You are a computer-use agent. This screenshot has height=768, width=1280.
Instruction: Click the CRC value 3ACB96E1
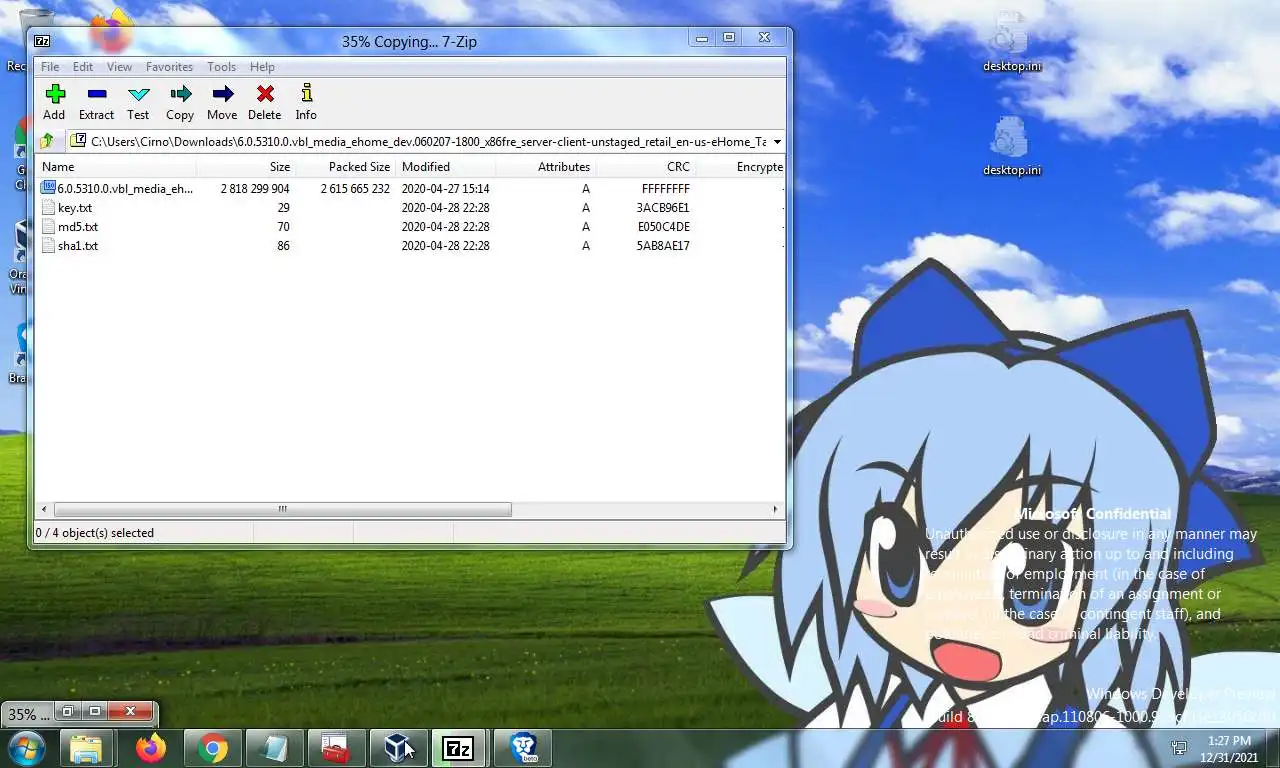tap(663, 207)
